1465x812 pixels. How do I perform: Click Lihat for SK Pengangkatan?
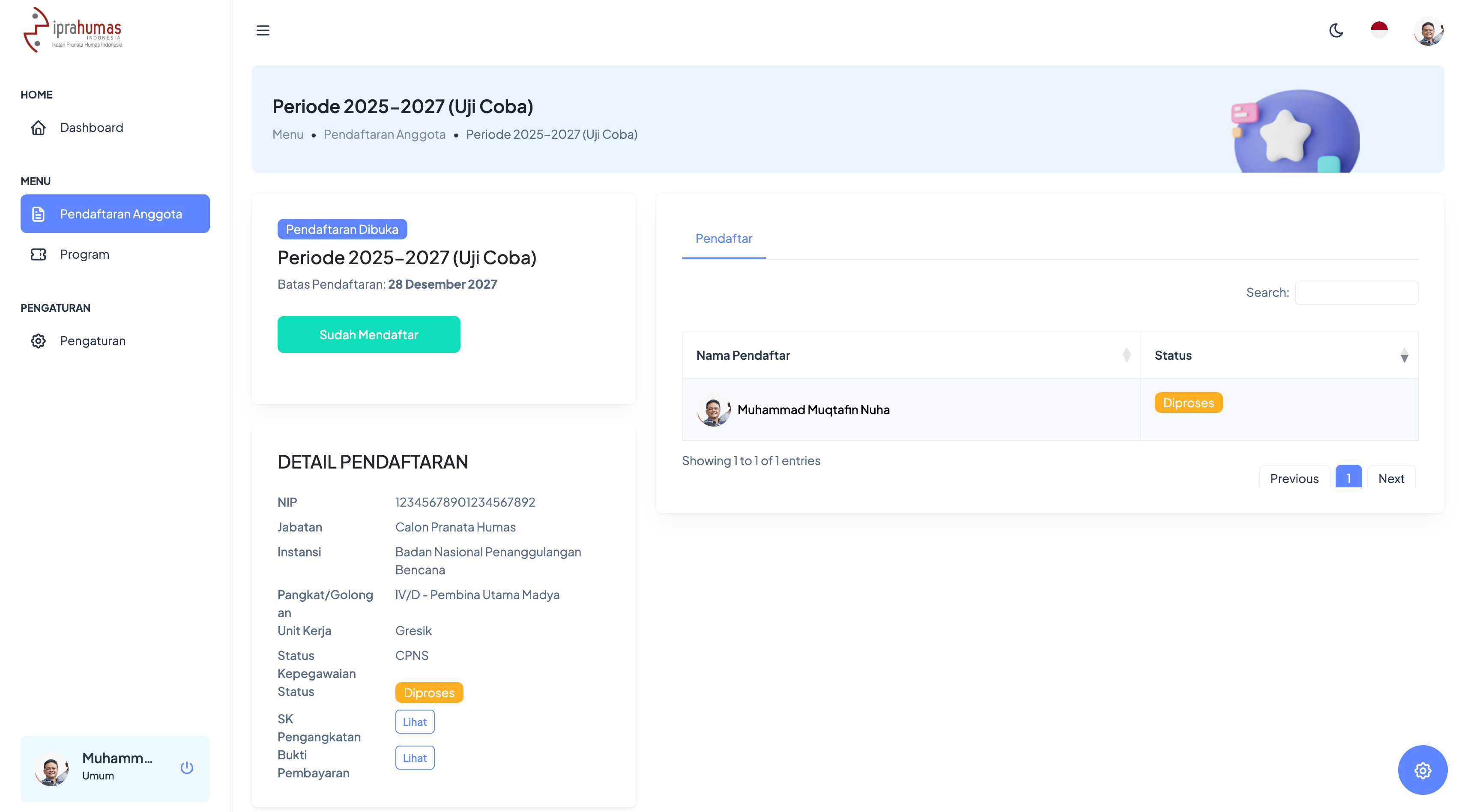415,722
